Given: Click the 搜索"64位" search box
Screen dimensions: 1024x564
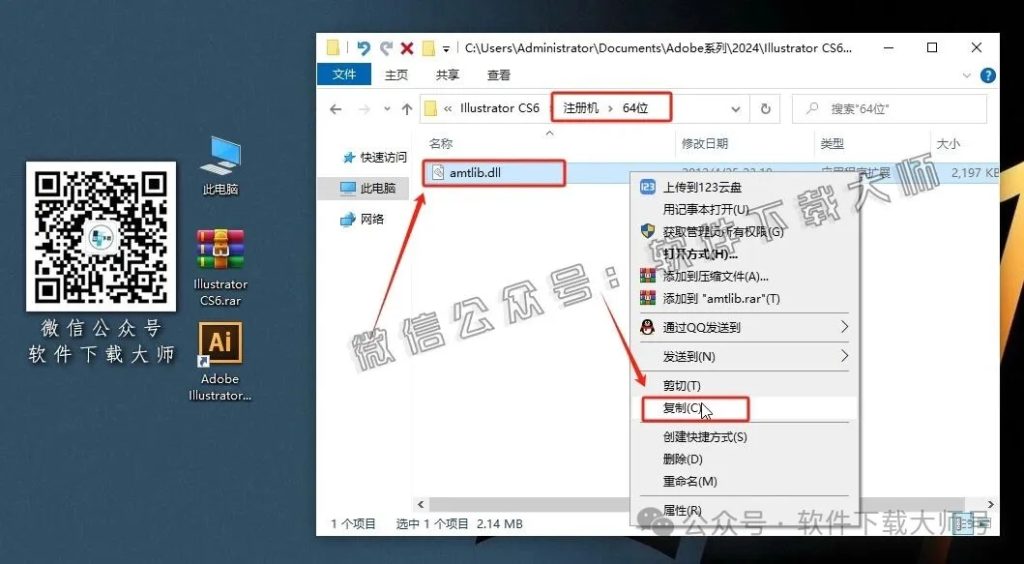Looking at the screenshot, I should coord(889,109).
